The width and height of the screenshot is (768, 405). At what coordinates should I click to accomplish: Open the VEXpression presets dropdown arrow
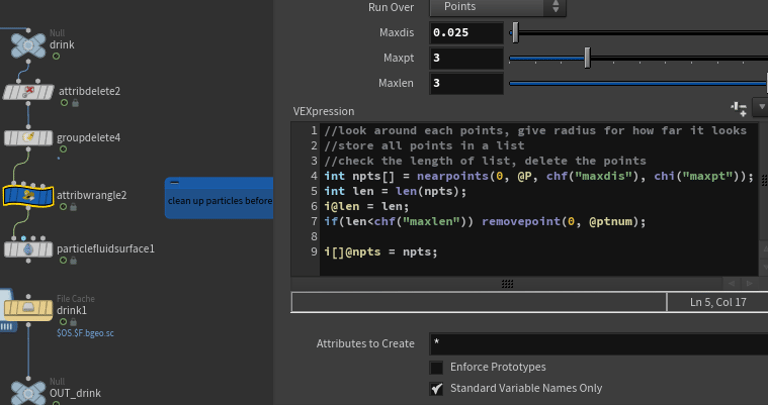pyautogui.click(x=761, y=107)
